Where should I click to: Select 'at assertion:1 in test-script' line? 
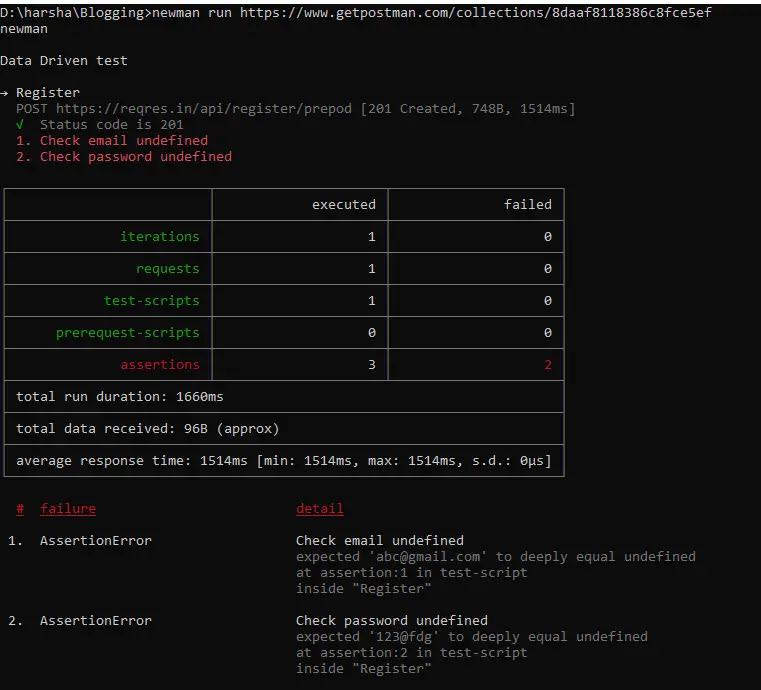click(412, 573)
